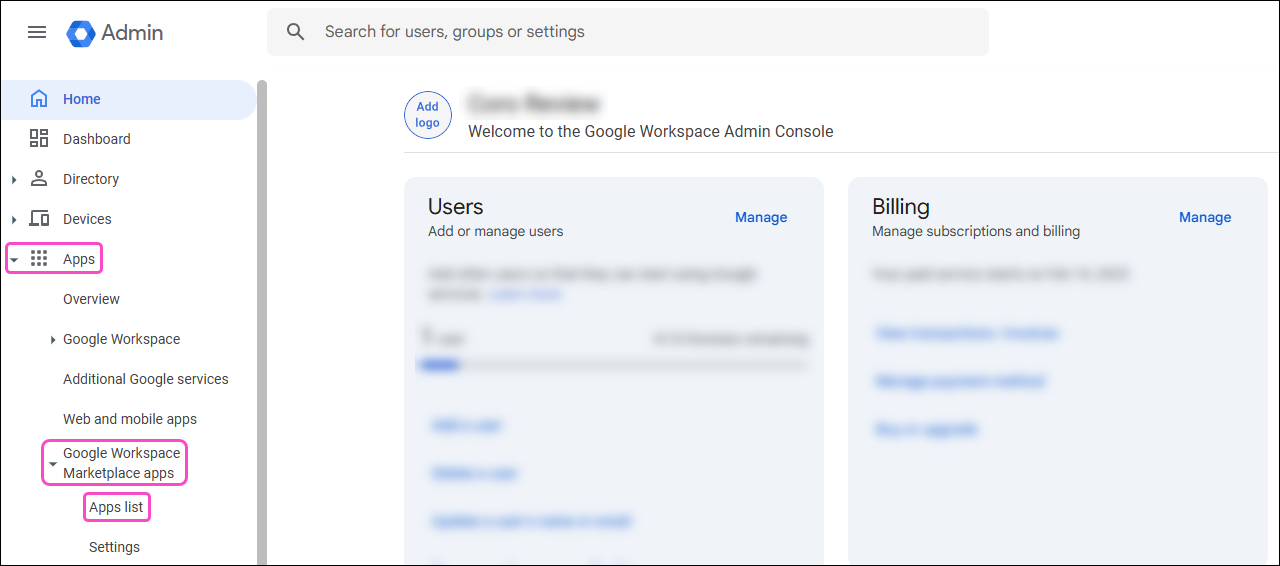Click the Dashboard grid icon
This screenshot has width=1280, height=566.
pyautogui.click(x=39, y=139)
